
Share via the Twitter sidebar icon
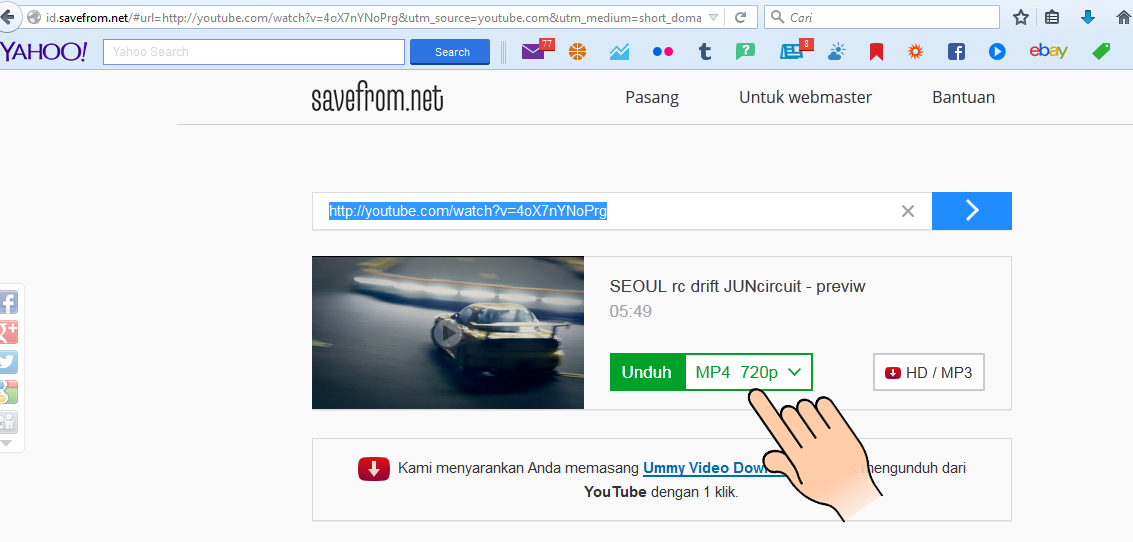(x=7, y=362)
